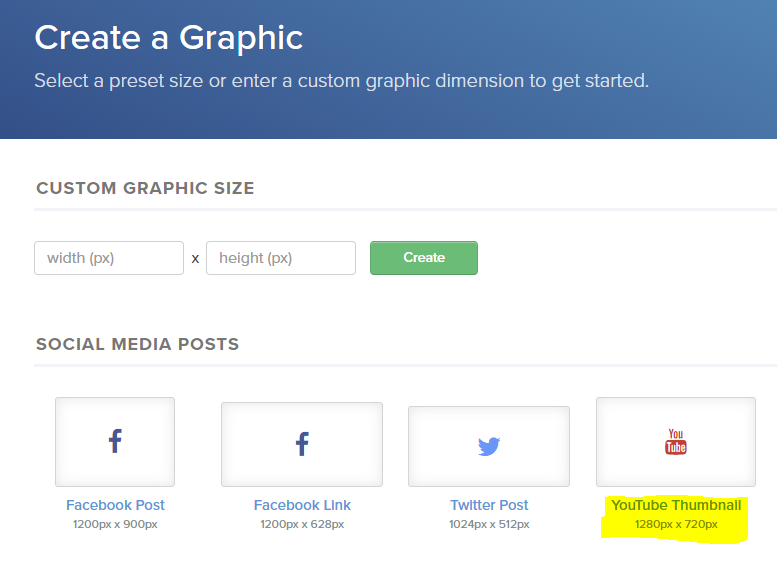Click the Create a Graphic title

pos(168,38)
